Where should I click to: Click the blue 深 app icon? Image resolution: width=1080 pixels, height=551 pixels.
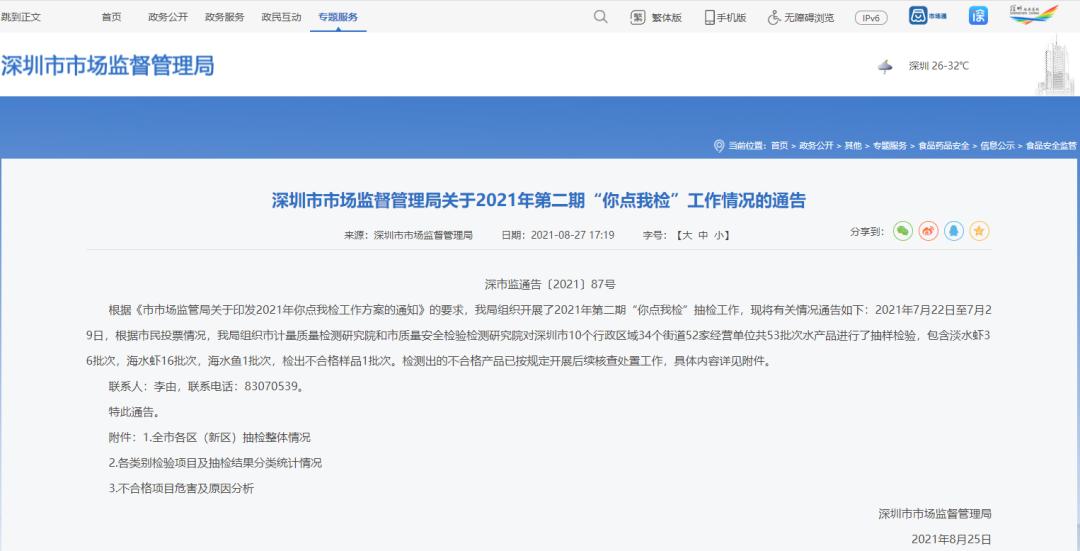click(x=978, y=16)
